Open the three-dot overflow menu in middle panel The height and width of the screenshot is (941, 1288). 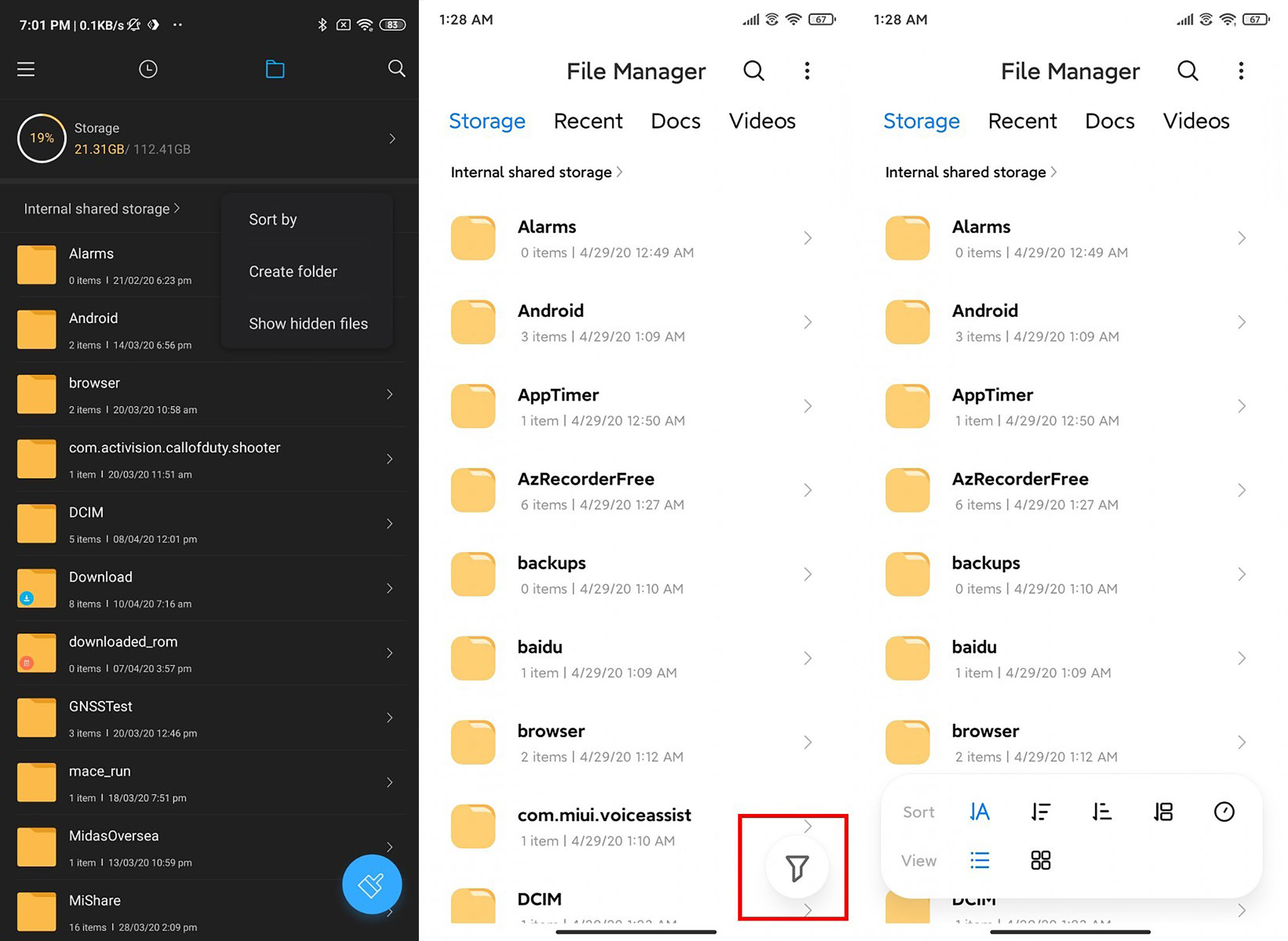[807, 71]
